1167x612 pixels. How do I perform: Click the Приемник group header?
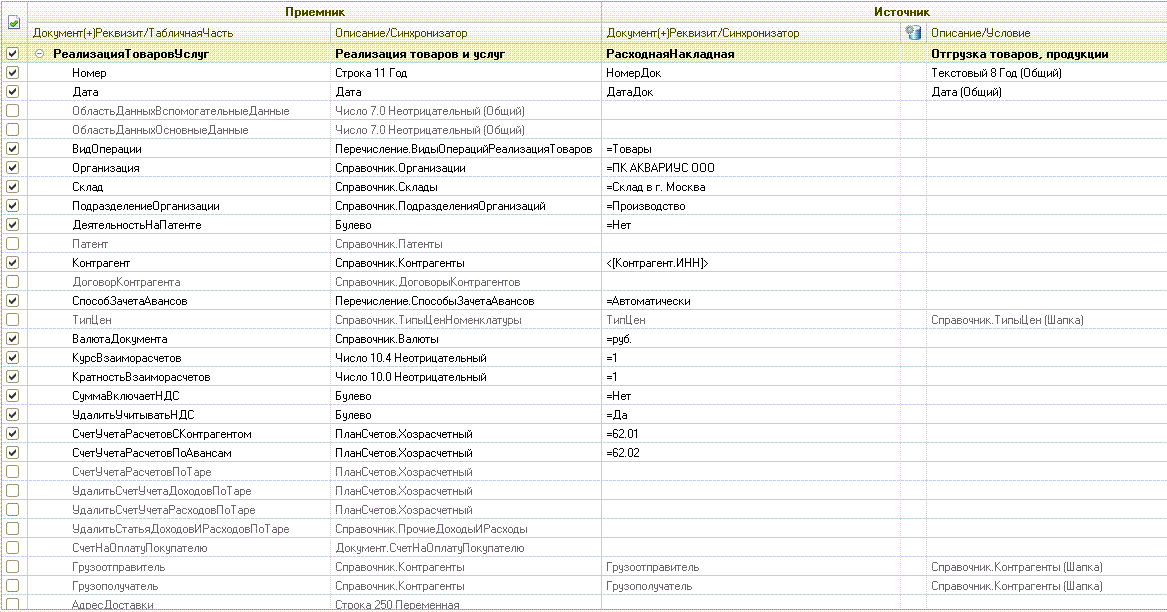pyautogui.click(x=315, y=12)
